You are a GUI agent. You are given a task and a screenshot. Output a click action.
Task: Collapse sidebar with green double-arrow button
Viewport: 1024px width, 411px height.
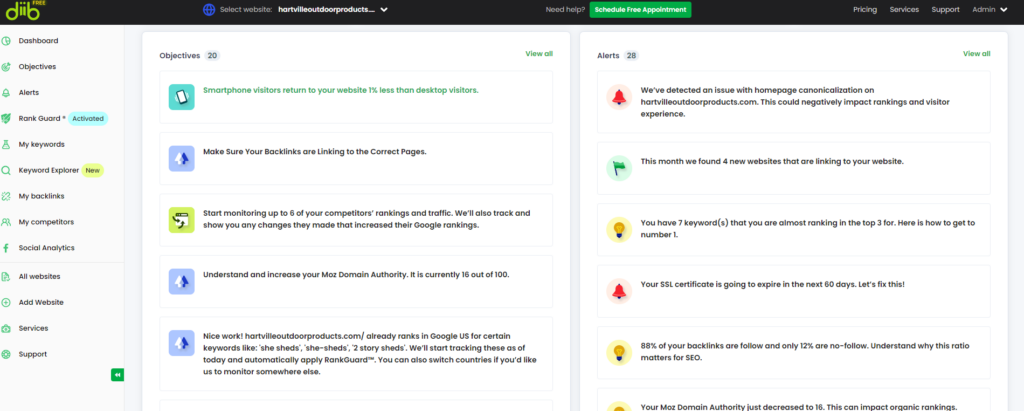point(117,375)
